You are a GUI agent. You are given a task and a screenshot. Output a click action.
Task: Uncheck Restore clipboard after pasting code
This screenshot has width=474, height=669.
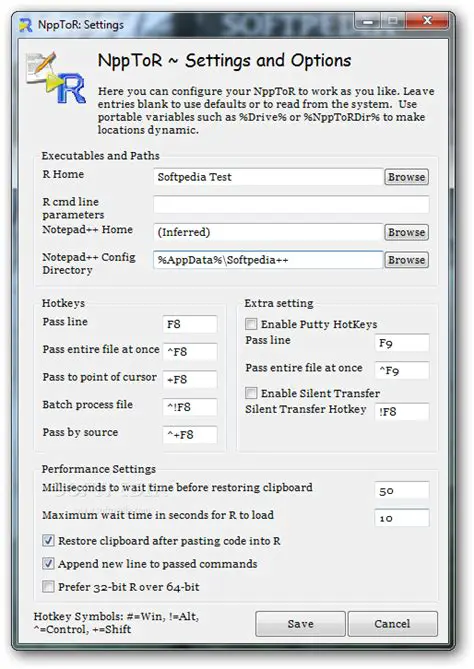(x=48, y=541)
